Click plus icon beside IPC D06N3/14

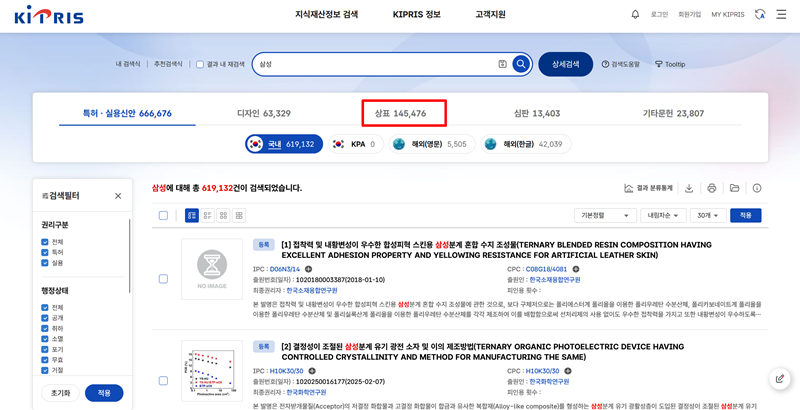(308, 269)
